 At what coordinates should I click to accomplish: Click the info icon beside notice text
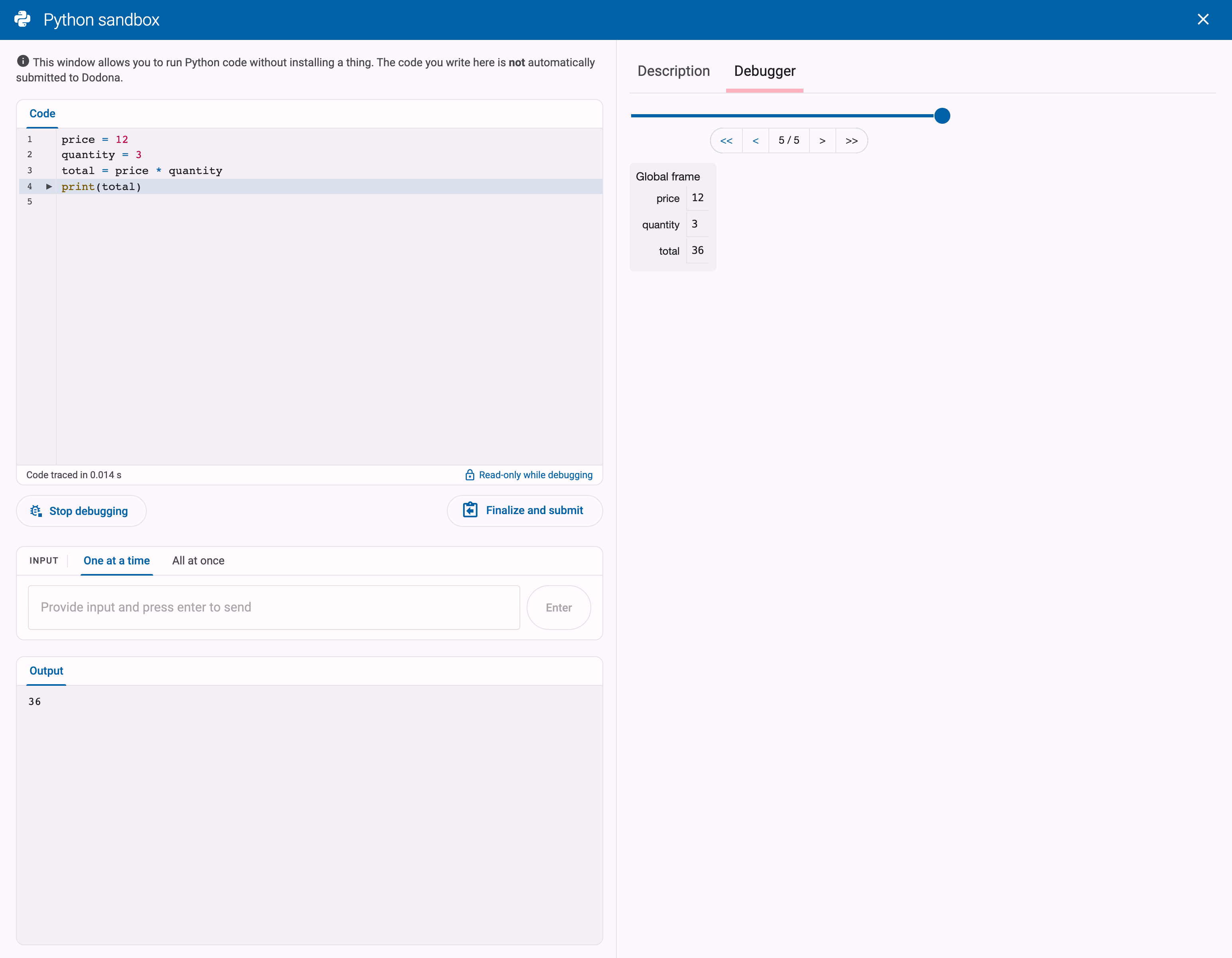(x=23, y=61)
